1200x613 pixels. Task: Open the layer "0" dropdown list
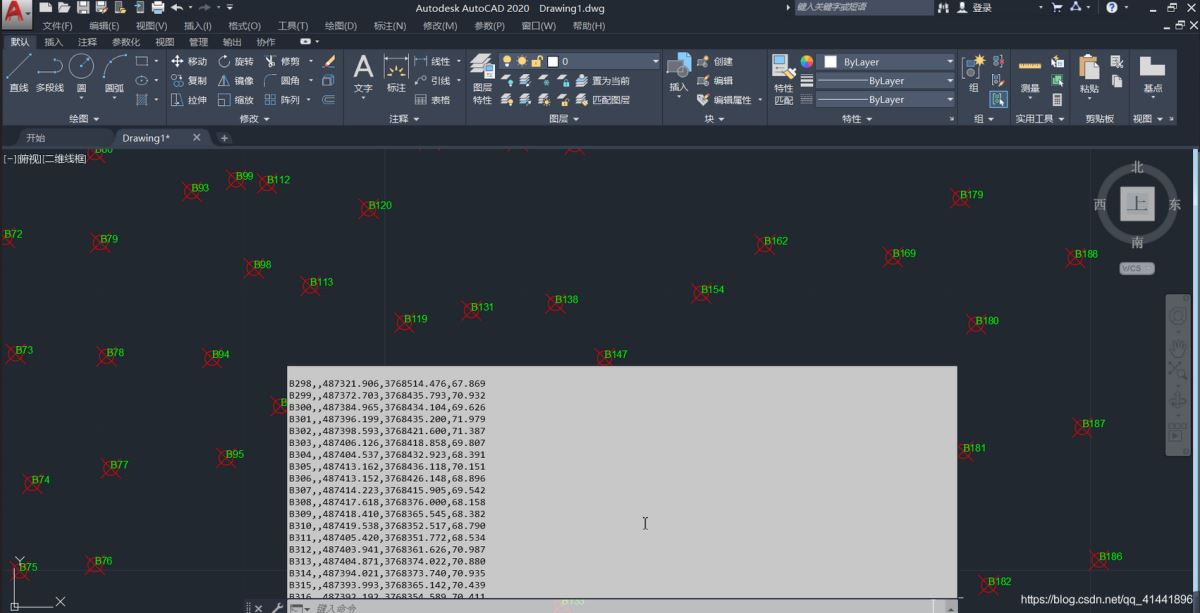tap(655, 61)
